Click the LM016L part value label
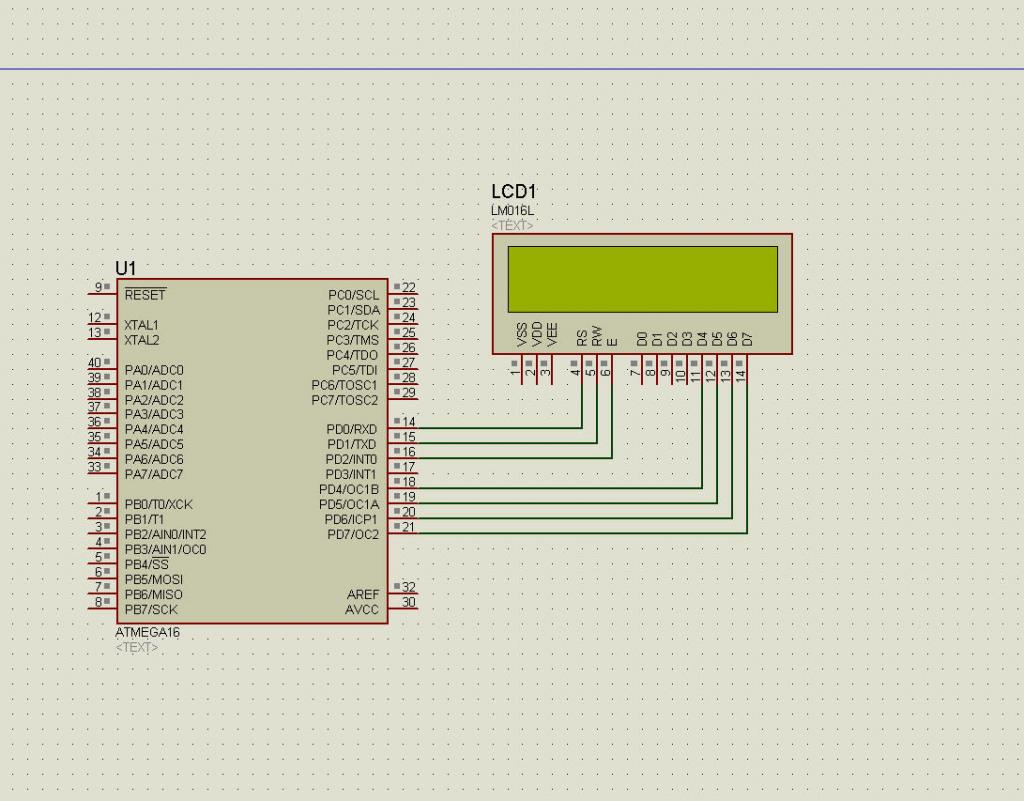 pos(512,210)
